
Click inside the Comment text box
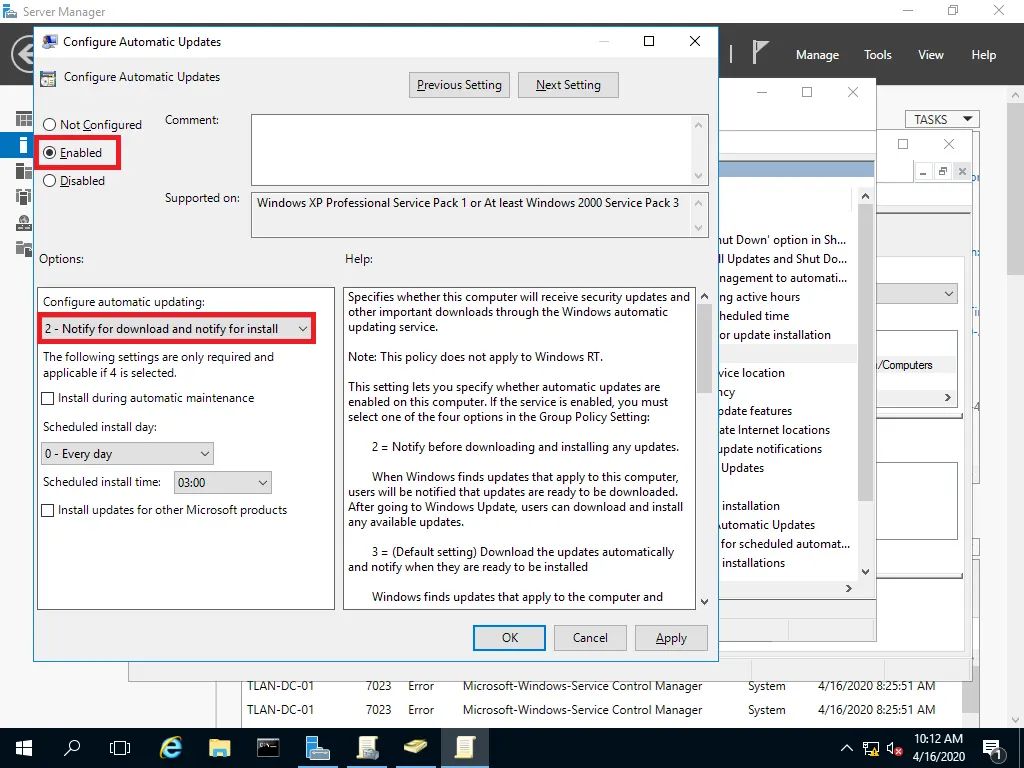click(x=472, y=150)
